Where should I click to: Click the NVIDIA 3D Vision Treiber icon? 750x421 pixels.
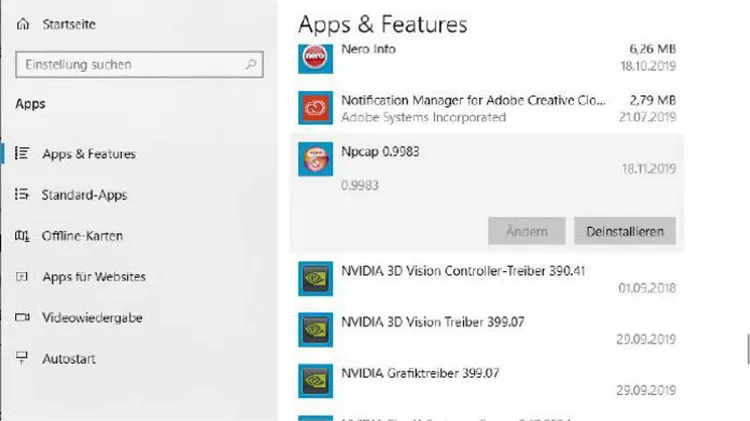click(315, 330)
